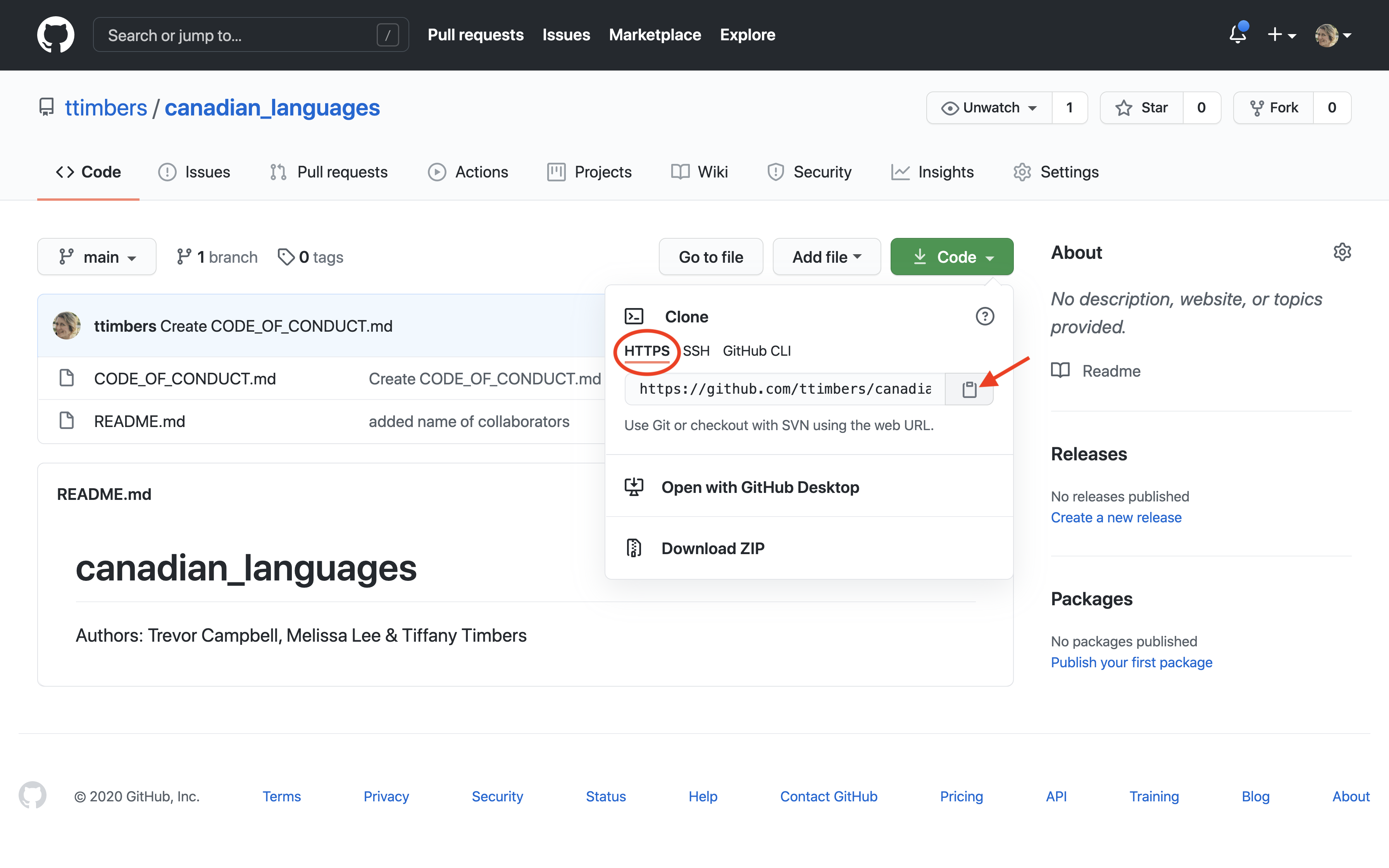Open the Projects tab
This screenshot has height=868, width=1389.
(x=589, y=172)
